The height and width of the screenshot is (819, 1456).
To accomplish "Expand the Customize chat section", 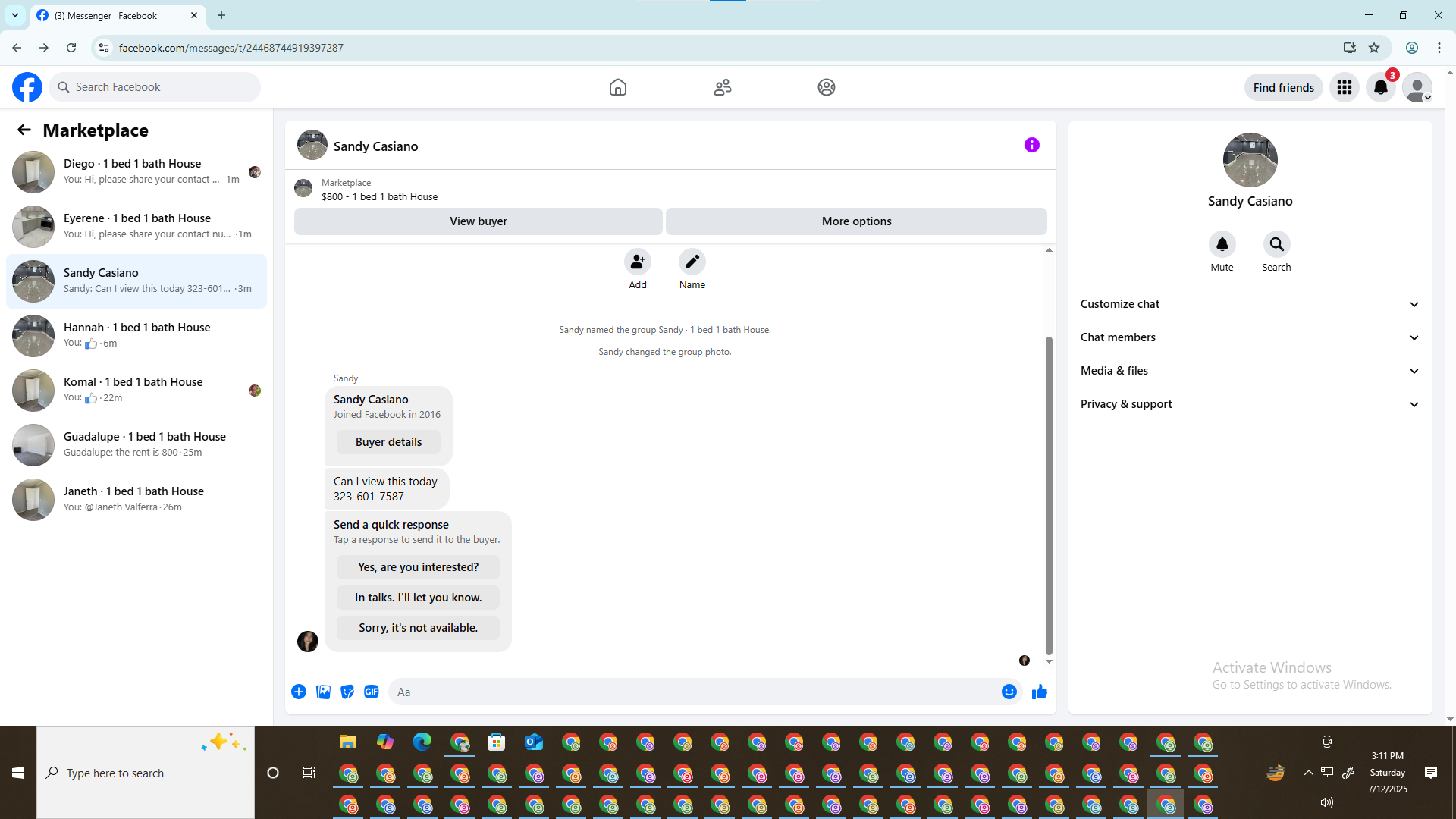I will click(x=1249, y=304).
